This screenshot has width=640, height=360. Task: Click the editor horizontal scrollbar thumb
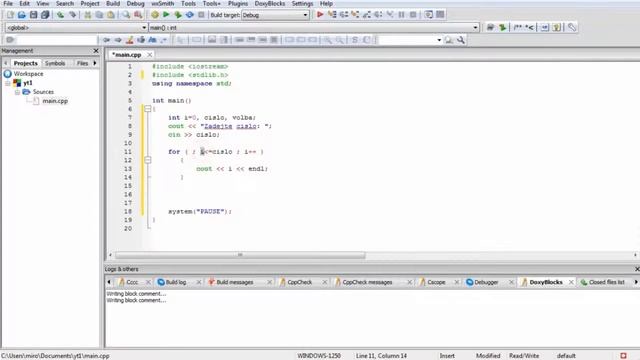click(240, 255)
